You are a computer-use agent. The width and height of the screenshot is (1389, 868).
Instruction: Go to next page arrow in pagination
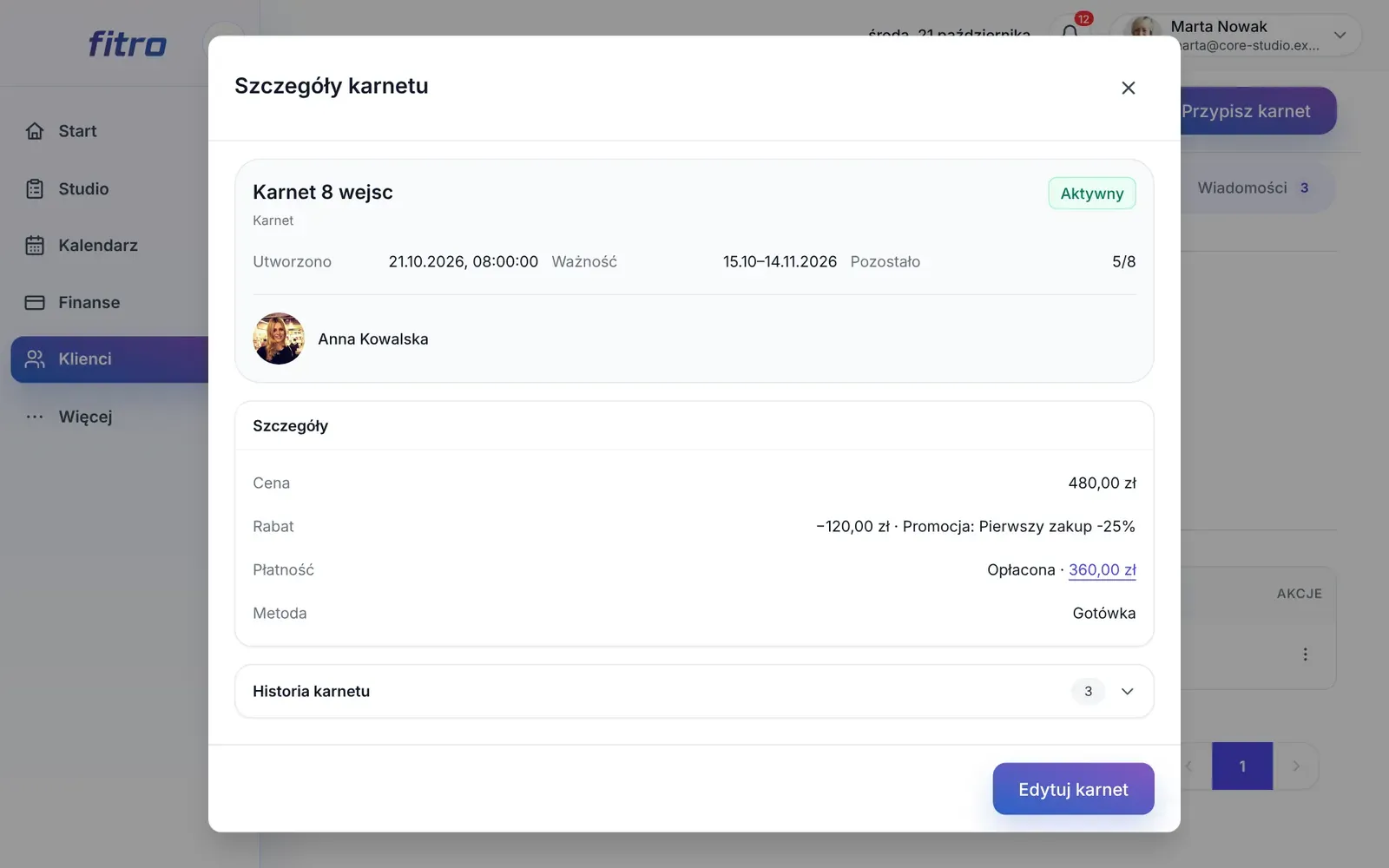1295,766
